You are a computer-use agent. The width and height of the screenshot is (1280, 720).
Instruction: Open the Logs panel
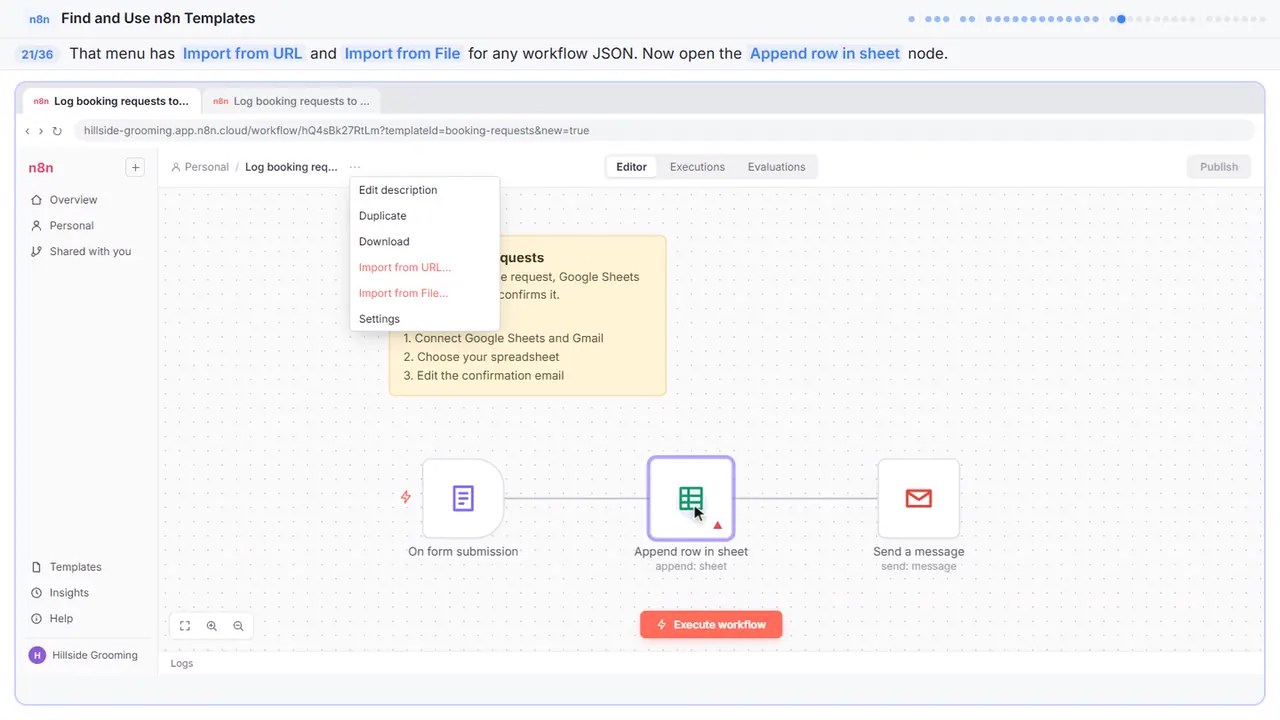(182, 663)
